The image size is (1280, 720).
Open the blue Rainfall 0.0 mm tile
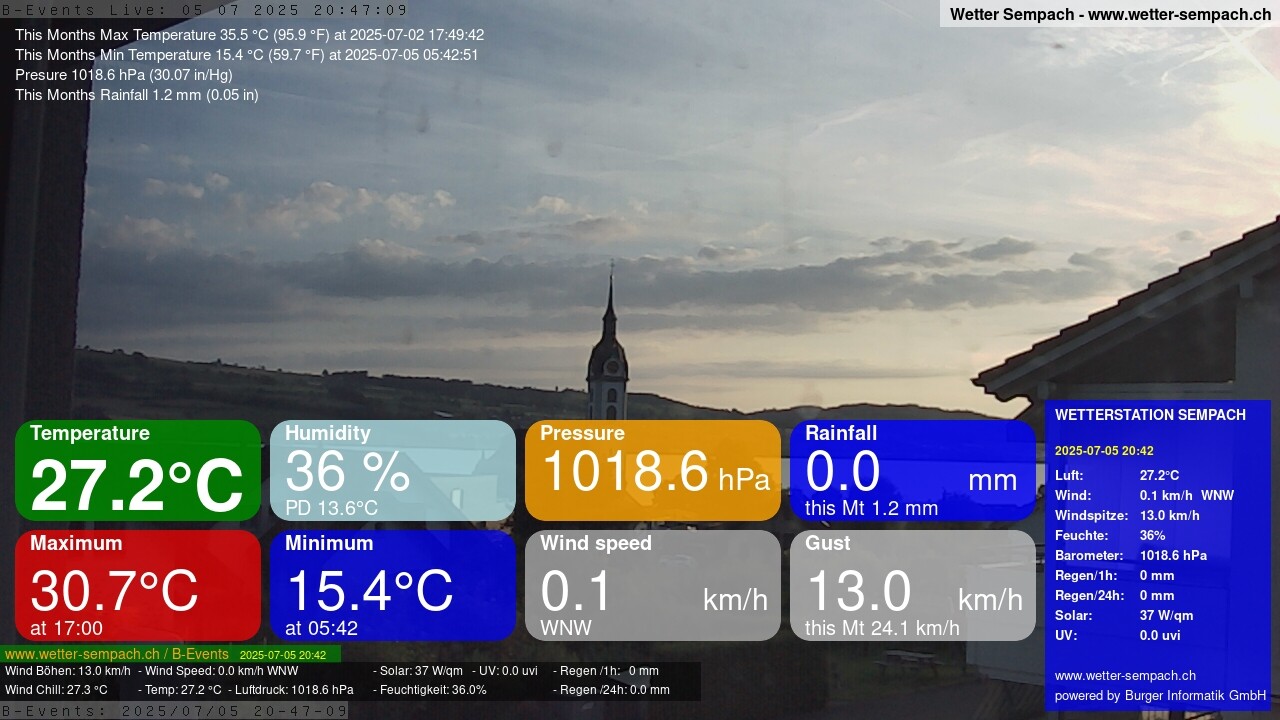[x=913, y=470]
